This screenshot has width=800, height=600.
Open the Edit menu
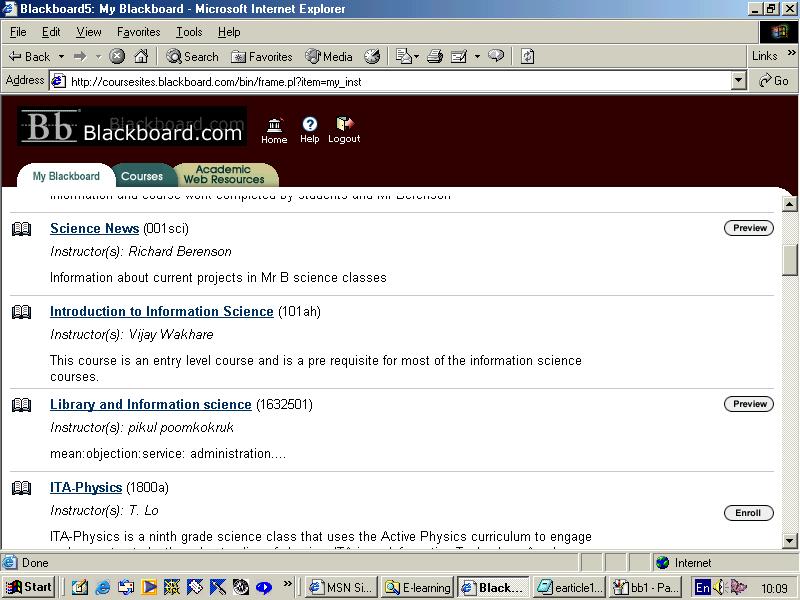point(51,32)
